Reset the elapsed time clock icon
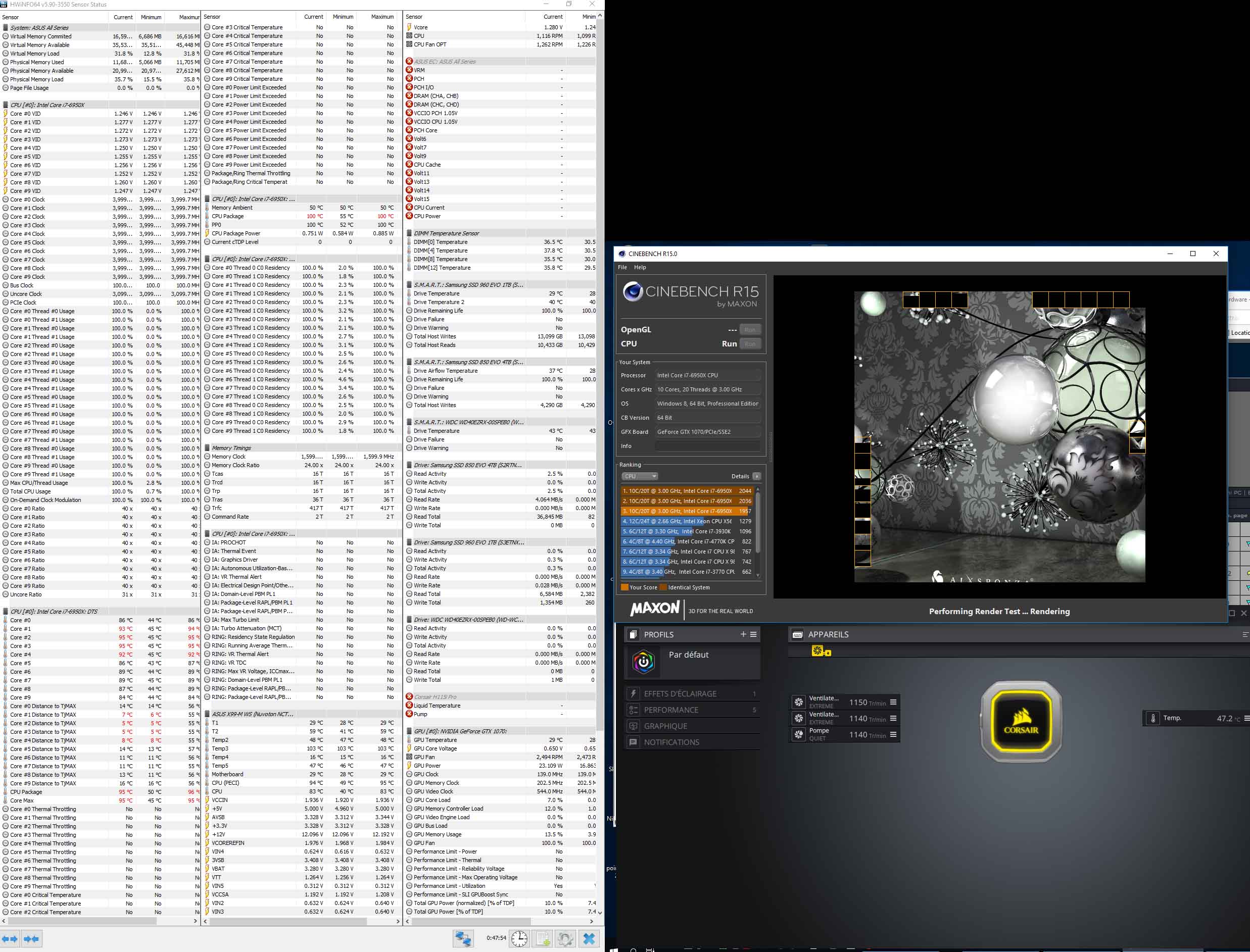 click(x=519, y=939)
